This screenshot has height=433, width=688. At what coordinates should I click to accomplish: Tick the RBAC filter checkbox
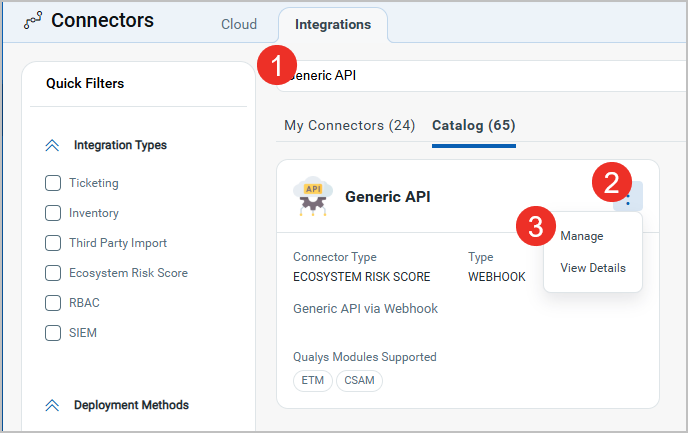pyautogui.click(x=54, y=303)
